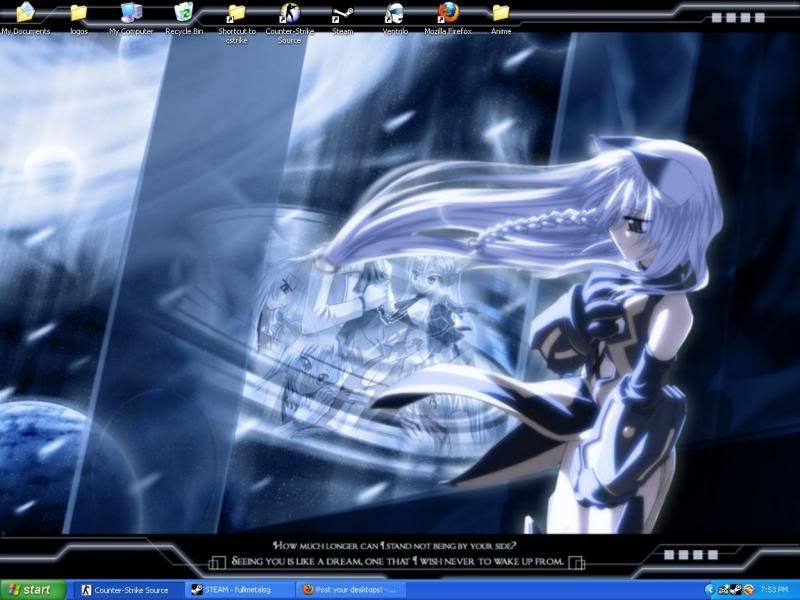Switch to STEAM - fullmetalsg taskbar window
Viewport: 800px width, 600px height.
coord(240,590)
